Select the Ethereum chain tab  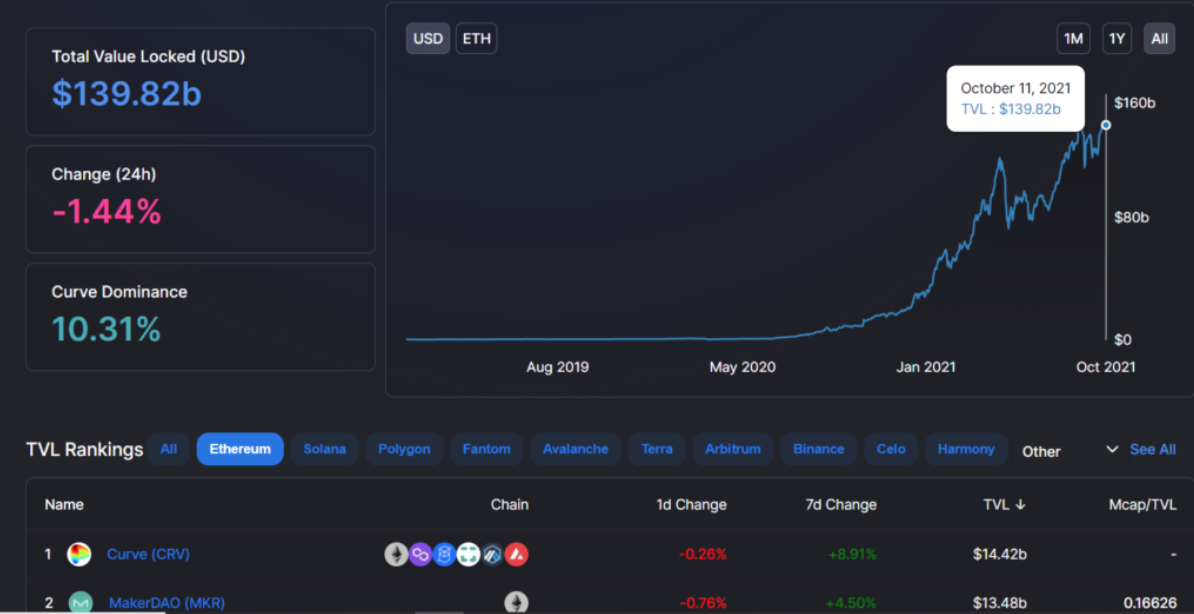click(240, 449)
